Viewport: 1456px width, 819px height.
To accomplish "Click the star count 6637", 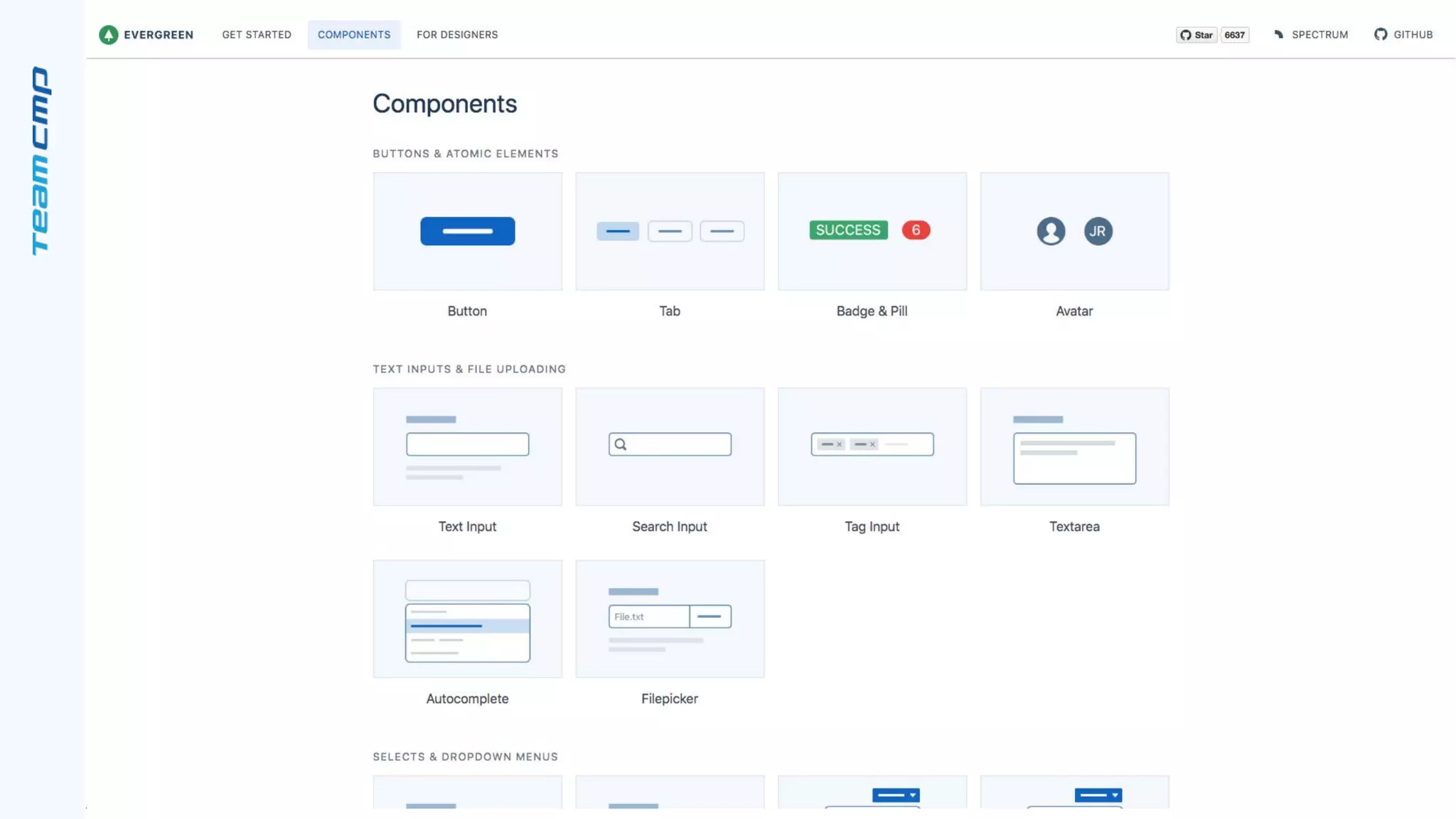I will tap(1234, 35).
